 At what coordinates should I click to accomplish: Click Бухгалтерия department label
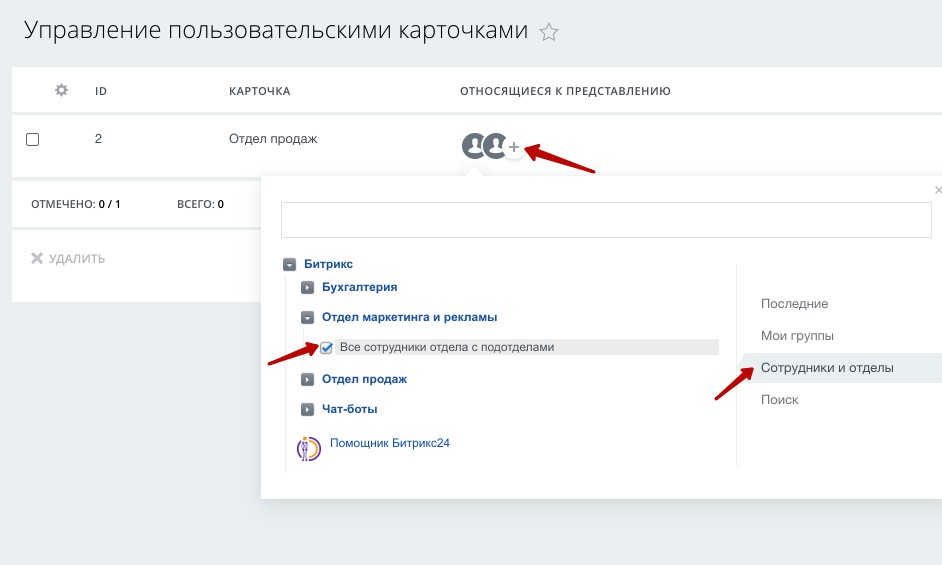359,287
